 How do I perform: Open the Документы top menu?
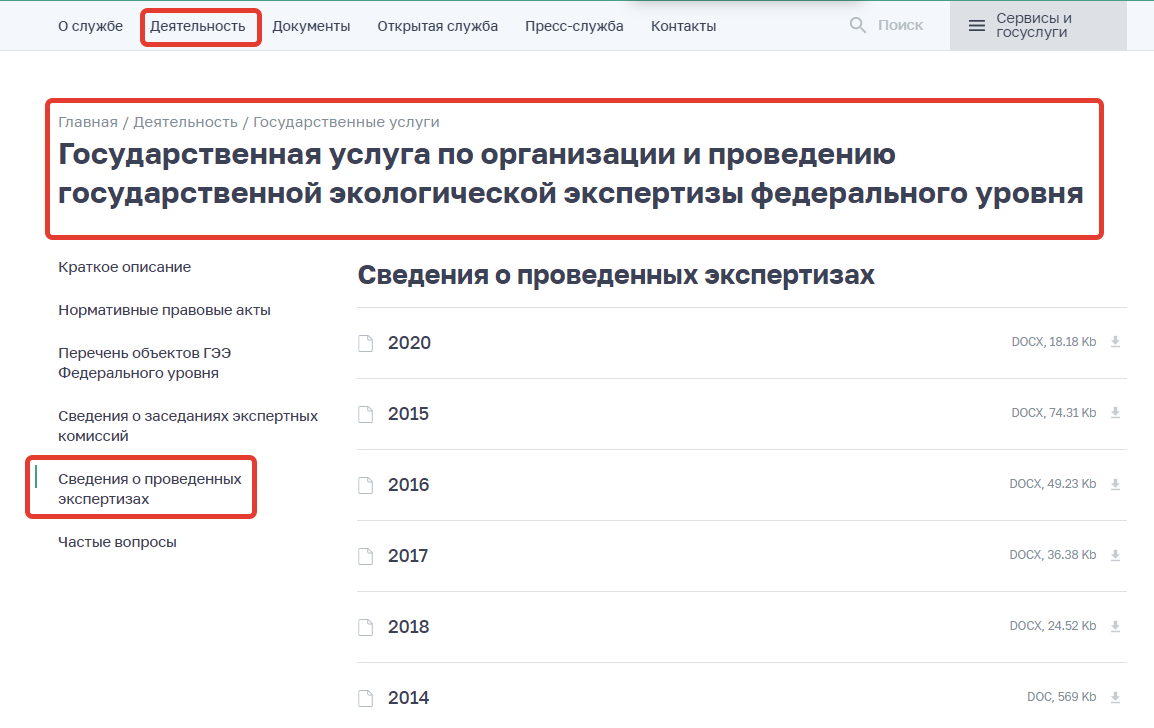click(x=311, y=26)
